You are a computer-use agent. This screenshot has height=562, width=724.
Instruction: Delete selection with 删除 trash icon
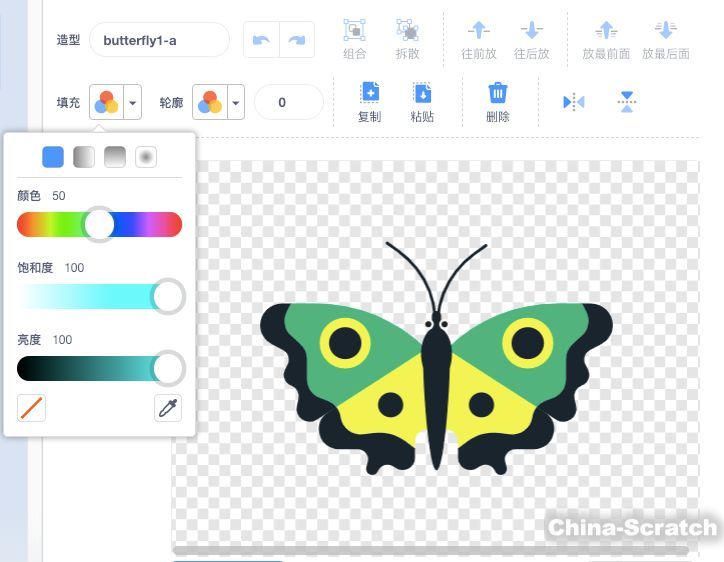(497, 94)
